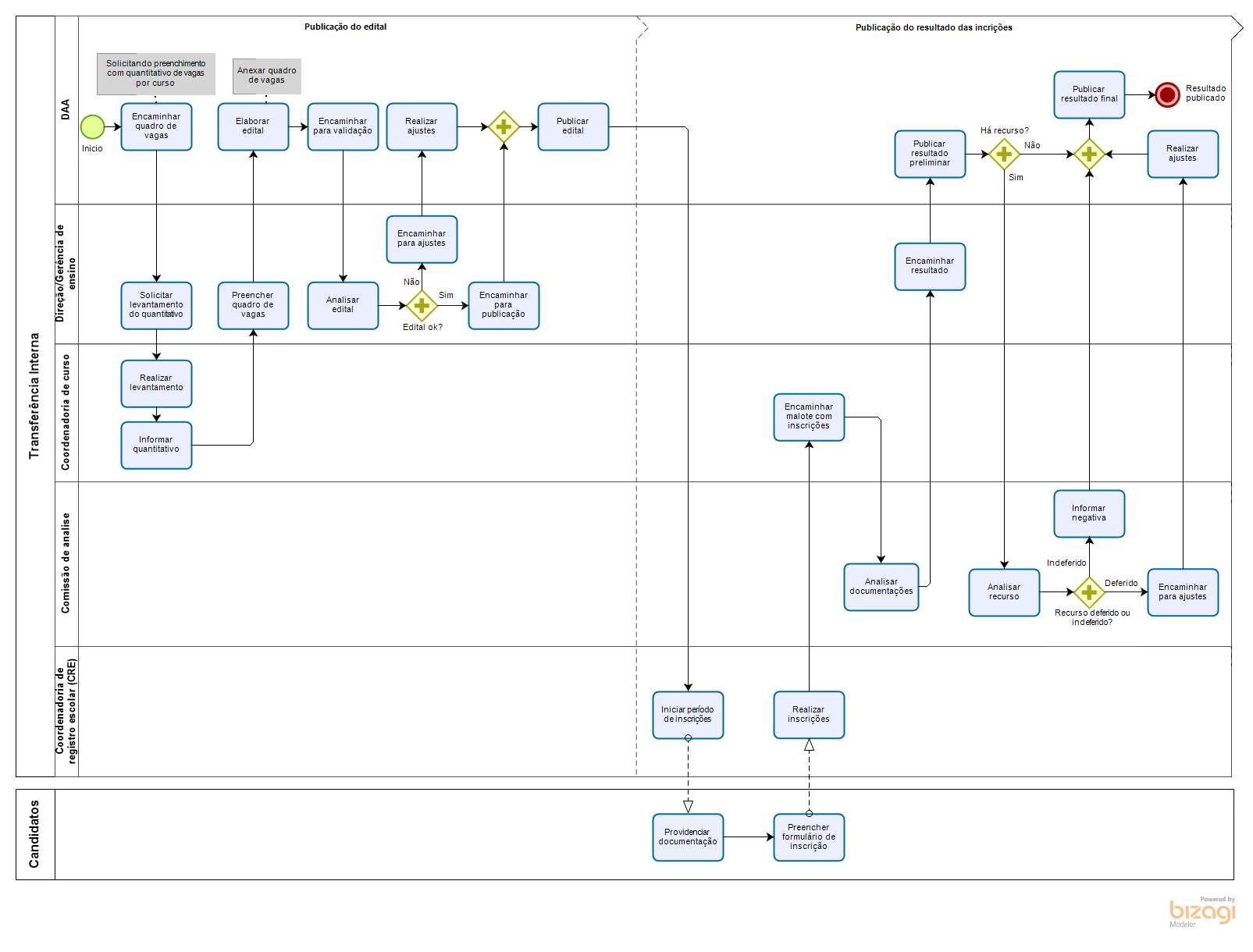Select the 'Encaminhar quadro de vagas' task
1253x952 pixels.
click(156, 126)
